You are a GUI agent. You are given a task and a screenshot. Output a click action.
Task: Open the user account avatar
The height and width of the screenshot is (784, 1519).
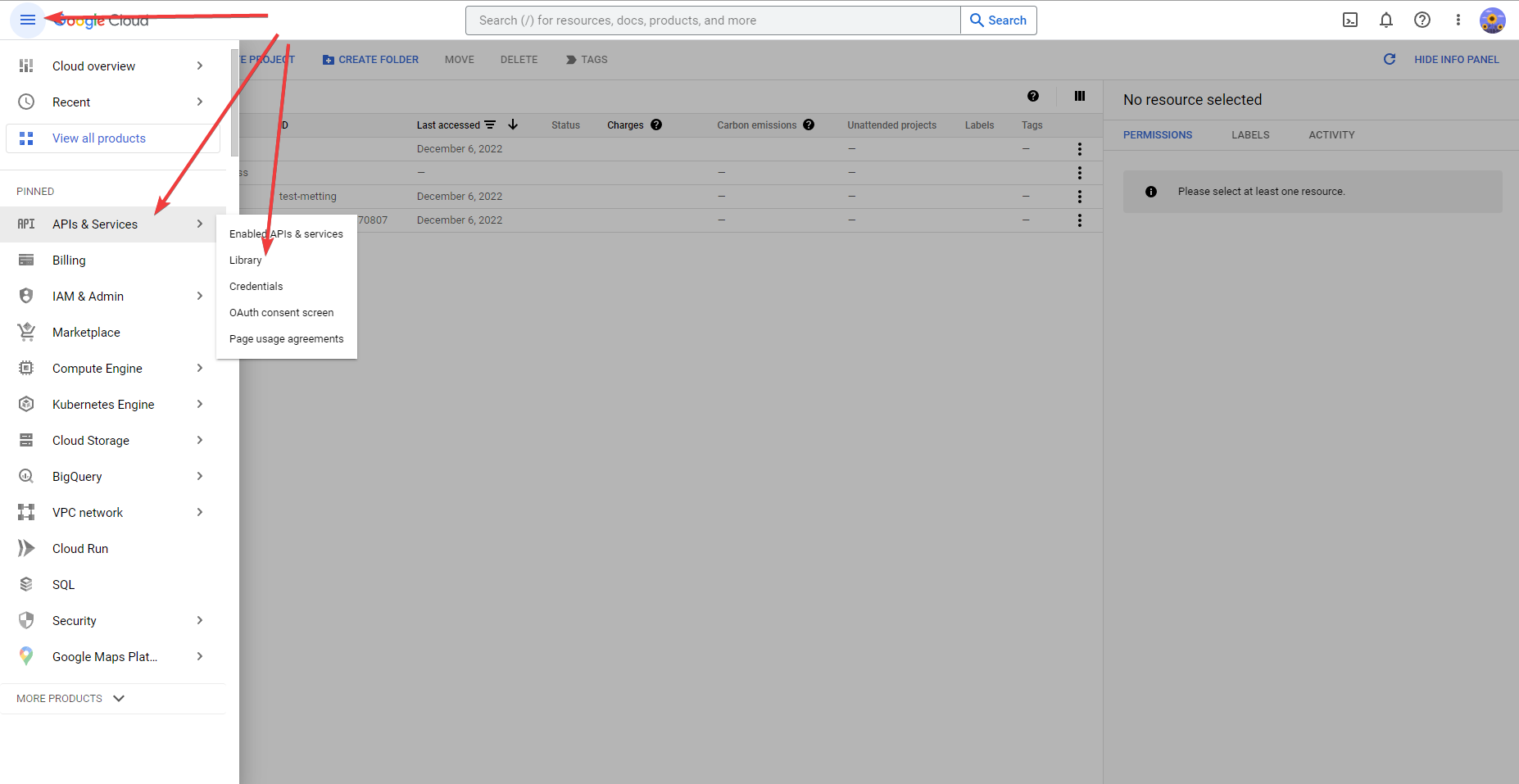pos(1493,20)
